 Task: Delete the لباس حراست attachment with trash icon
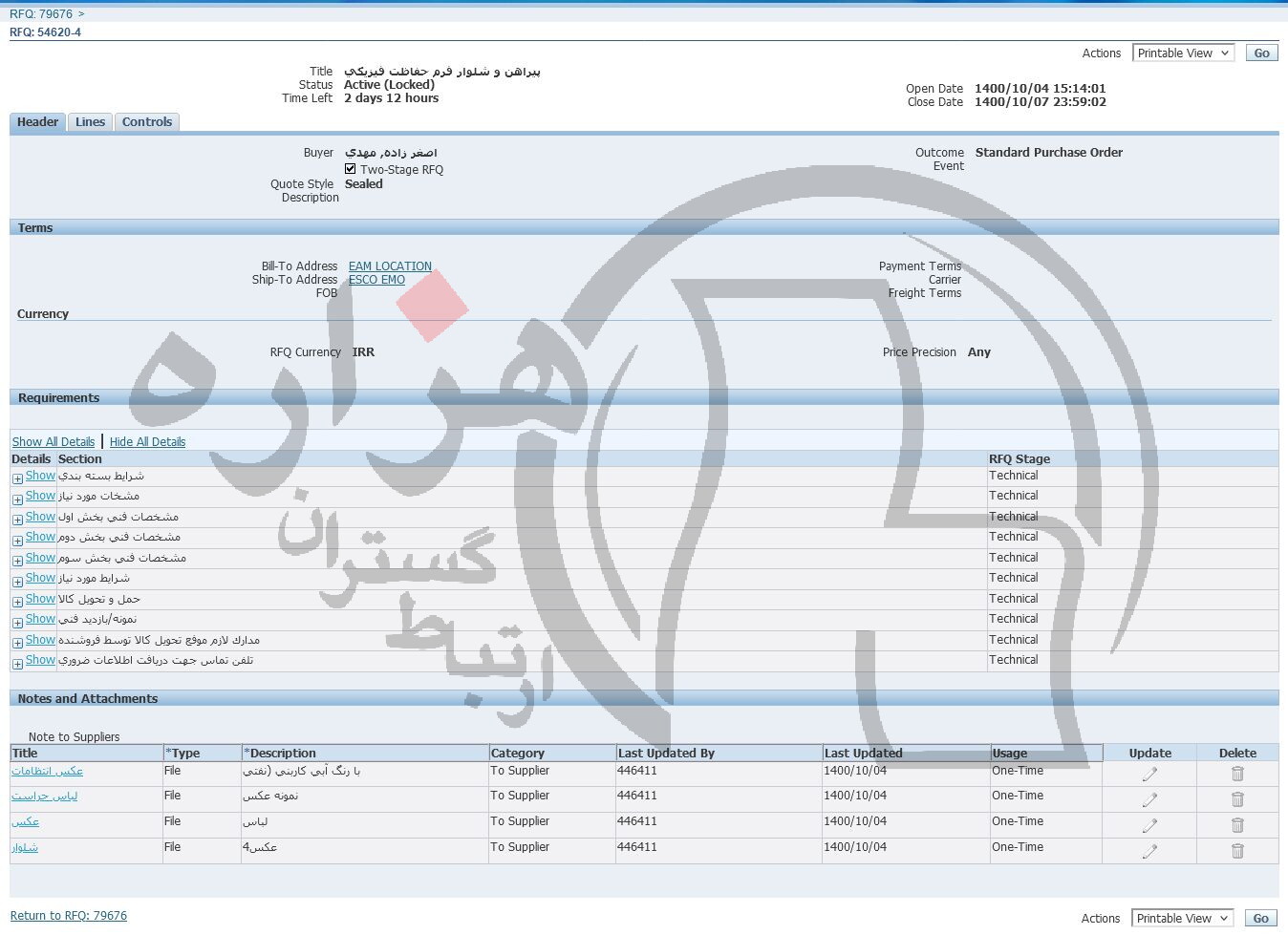click(x=1237, y=799)
